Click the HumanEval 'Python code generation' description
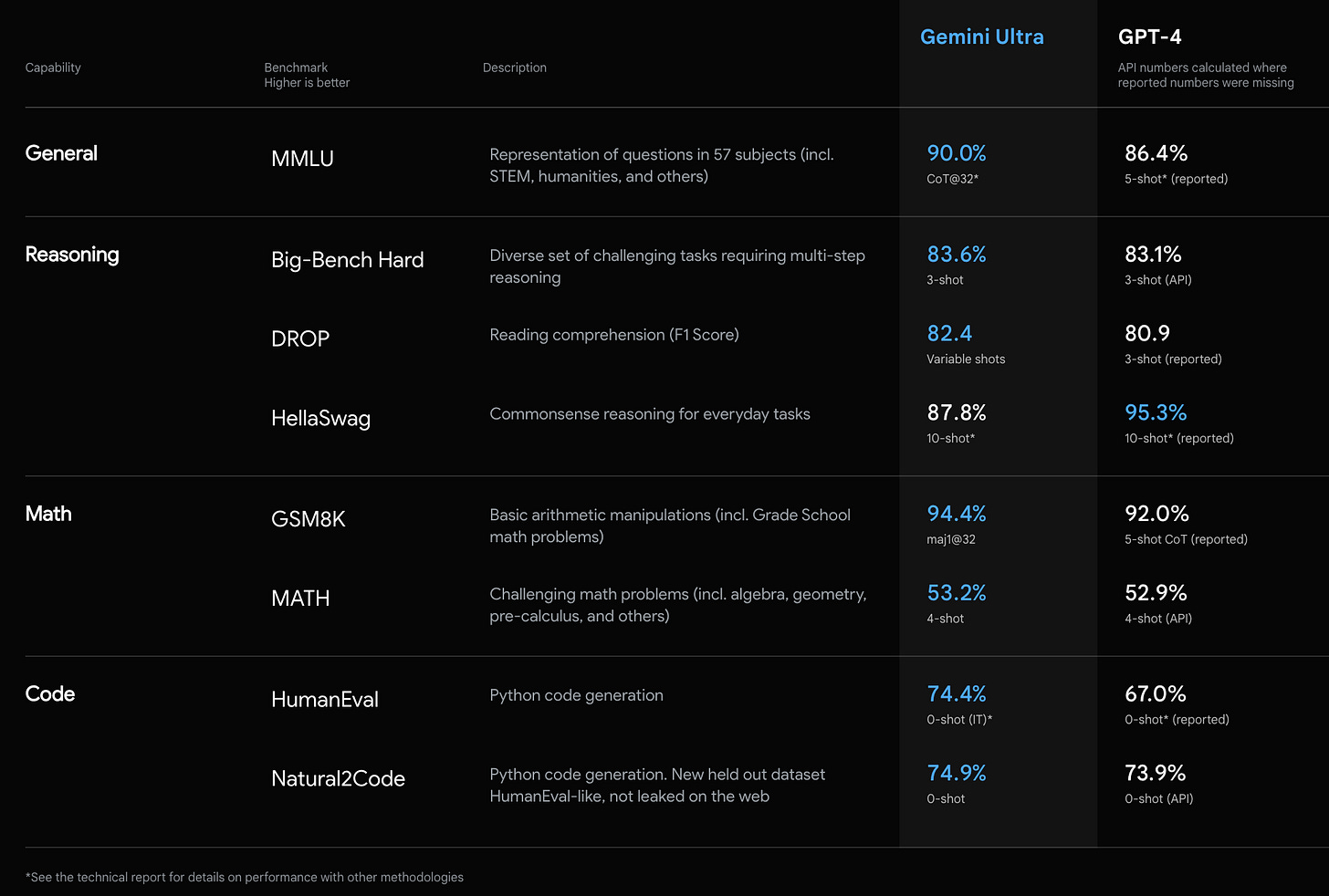 click(576, 695)
